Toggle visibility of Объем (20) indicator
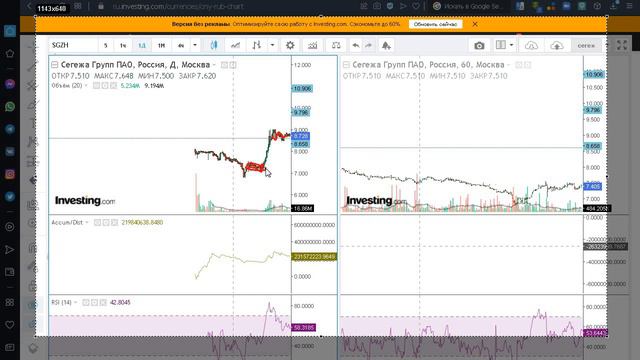Screen dimensions: 640x360 (96, 86)
